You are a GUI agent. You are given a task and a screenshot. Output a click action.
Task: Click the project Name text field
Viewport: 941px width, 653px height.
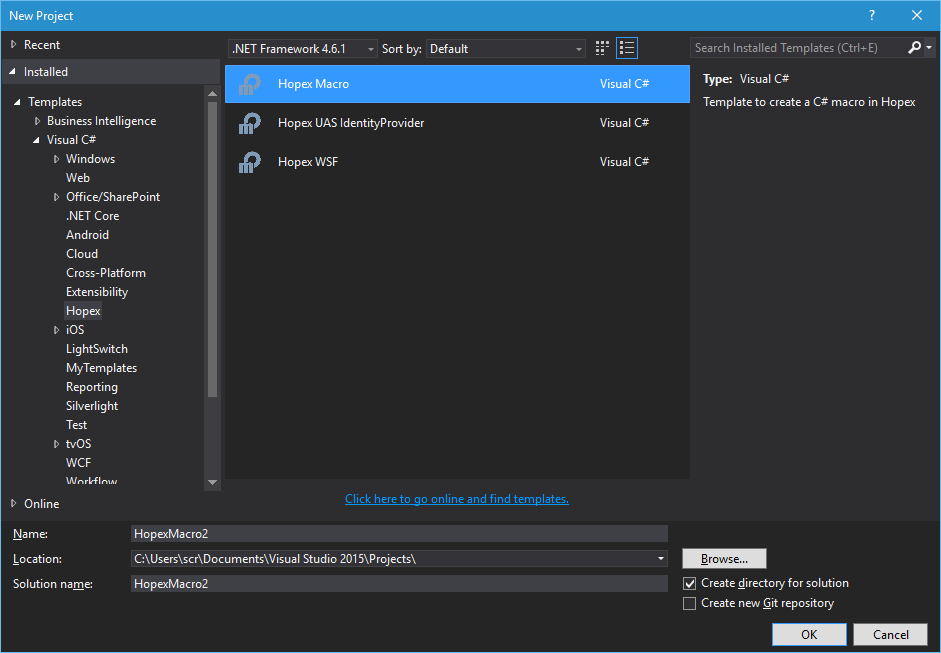pos(399,534)
